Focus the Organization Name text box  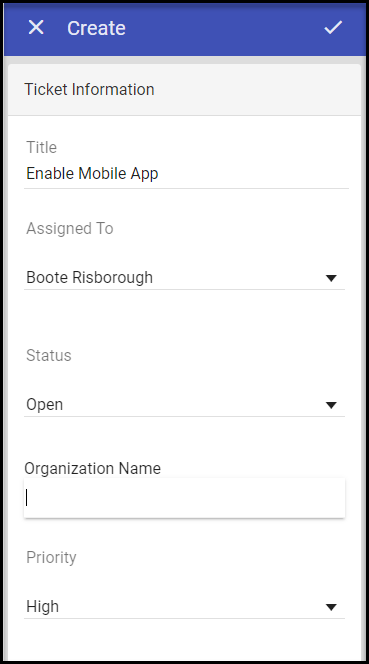[184, 498]
